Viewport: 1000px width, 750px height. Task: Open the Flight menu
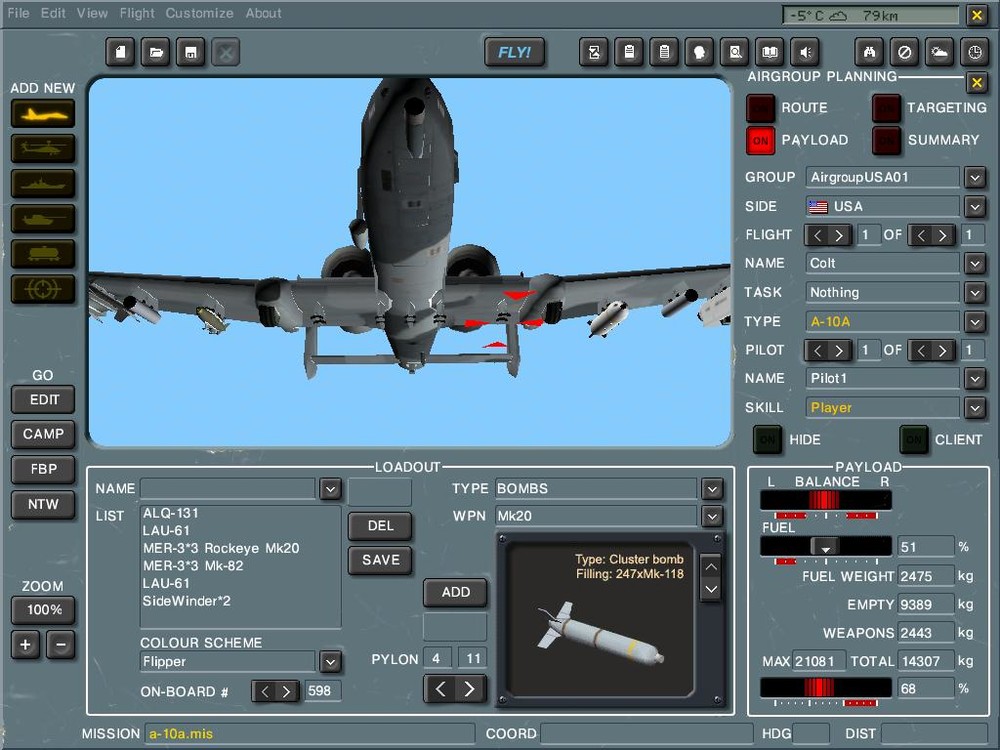[137, 13]
